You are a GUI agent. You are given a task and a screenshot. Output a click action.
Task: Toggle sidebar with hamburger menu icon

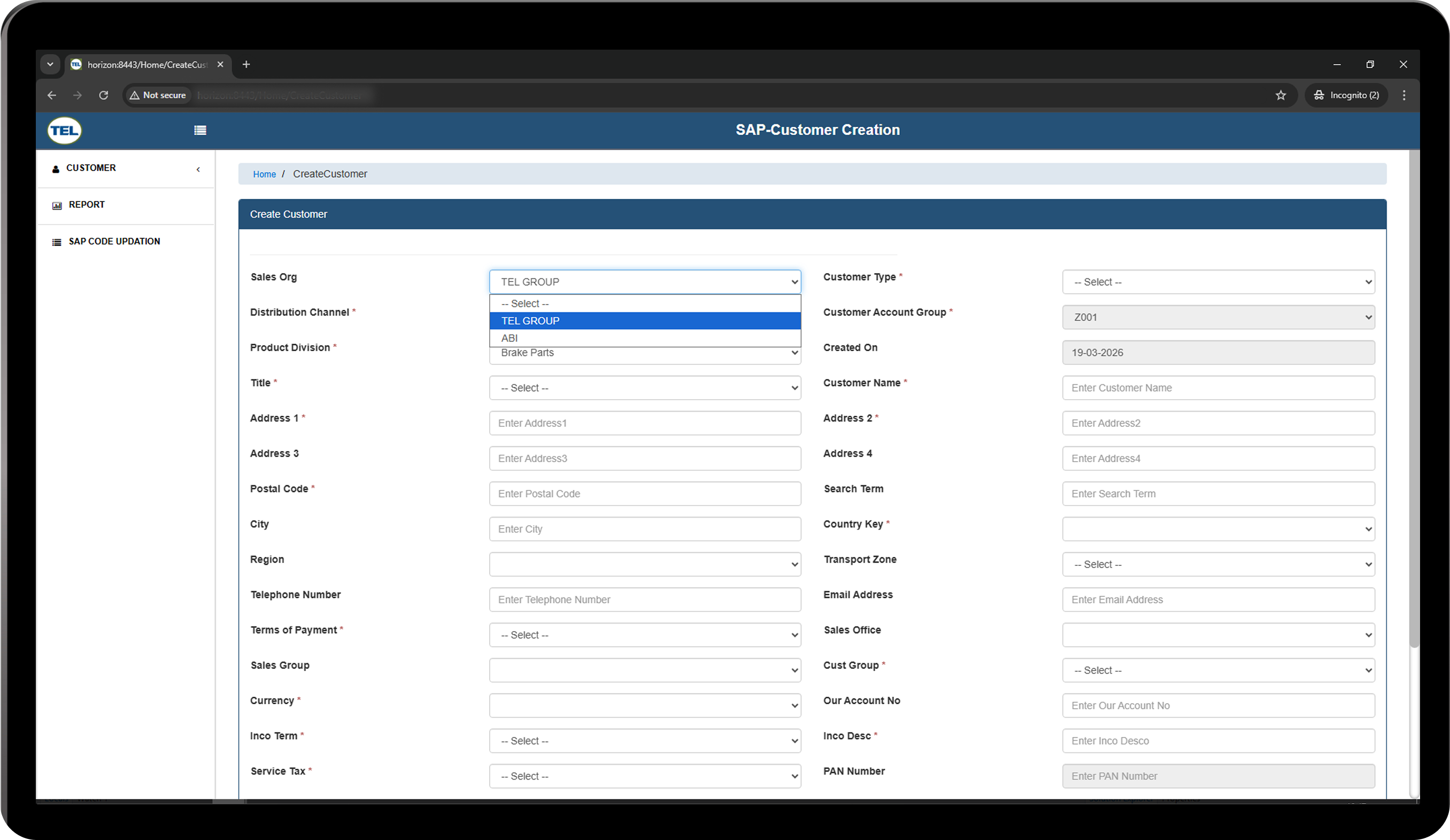[x=200, y=130]
